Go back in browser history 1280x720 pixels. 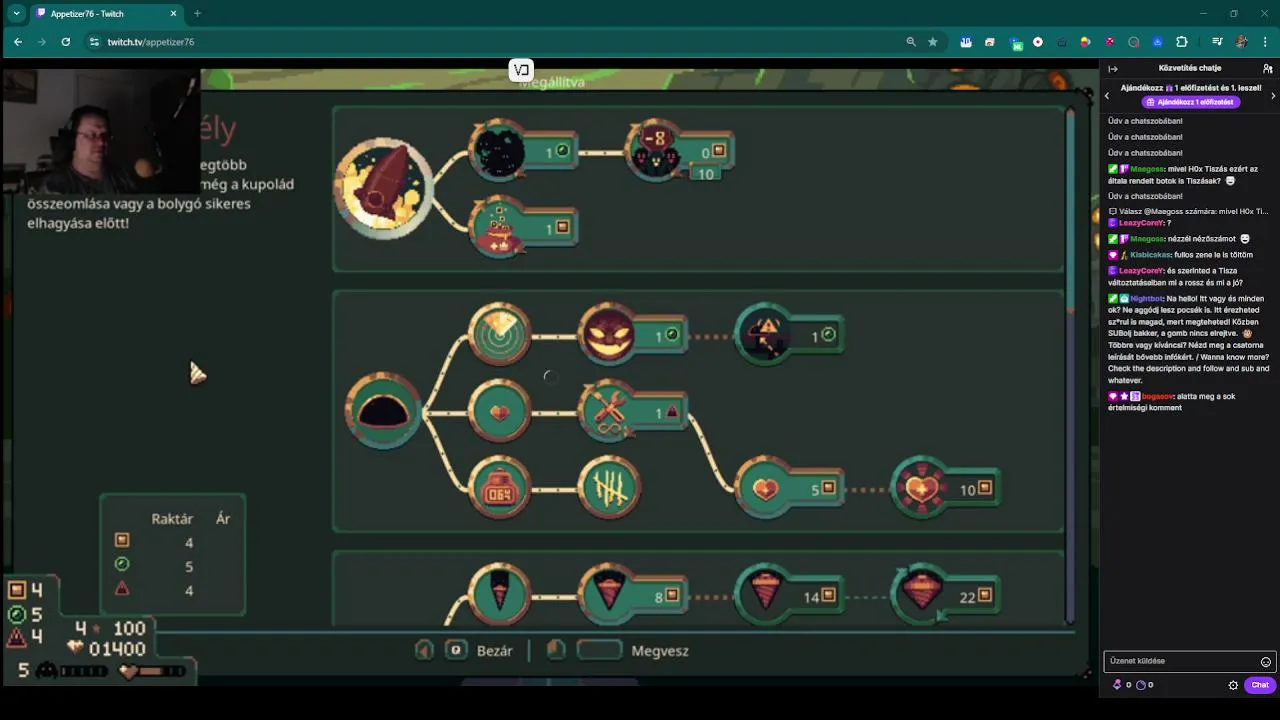(x=18, y=42)
